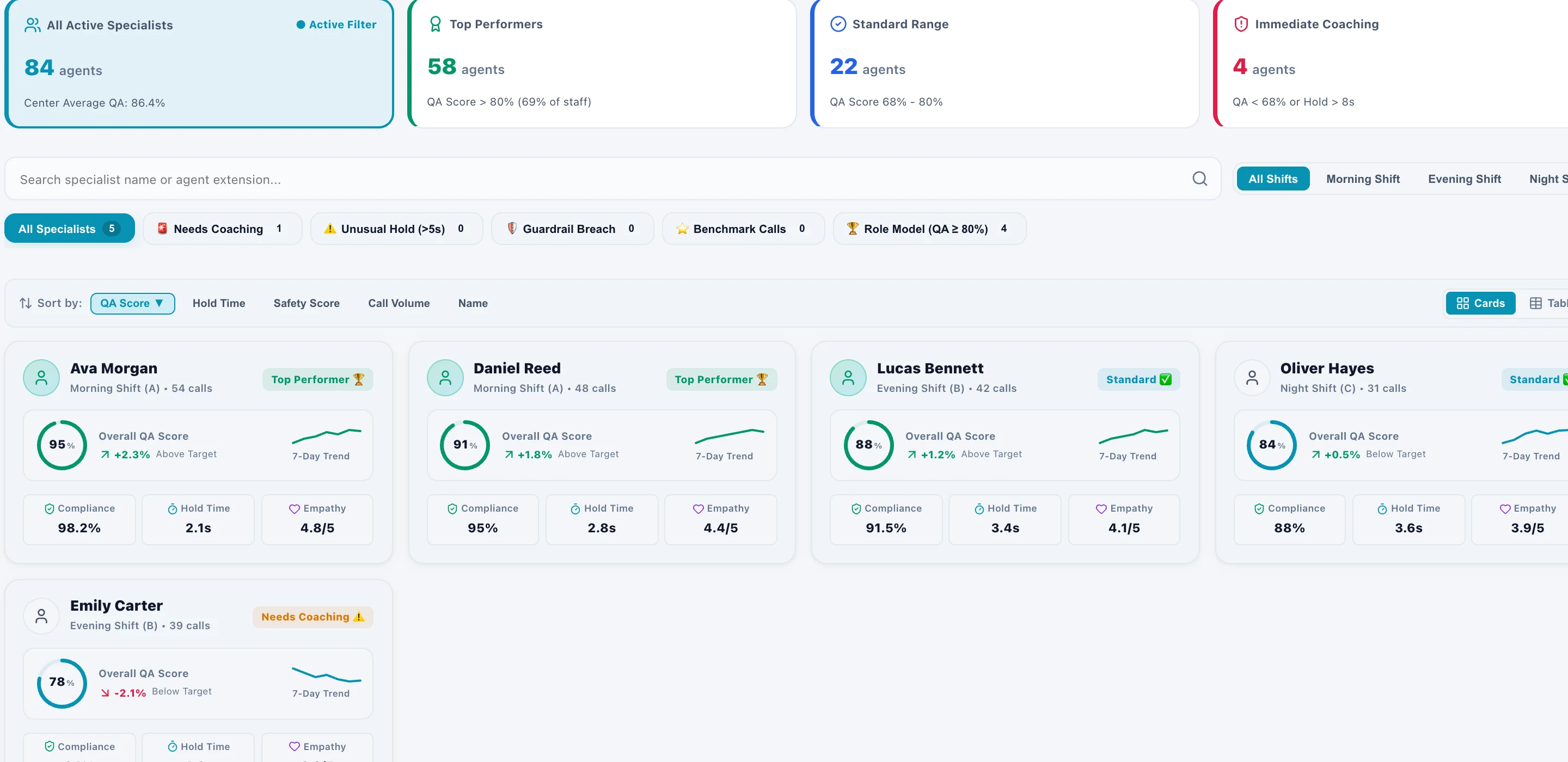Click the All Active Specialists people icon

(x=32, y=25)
